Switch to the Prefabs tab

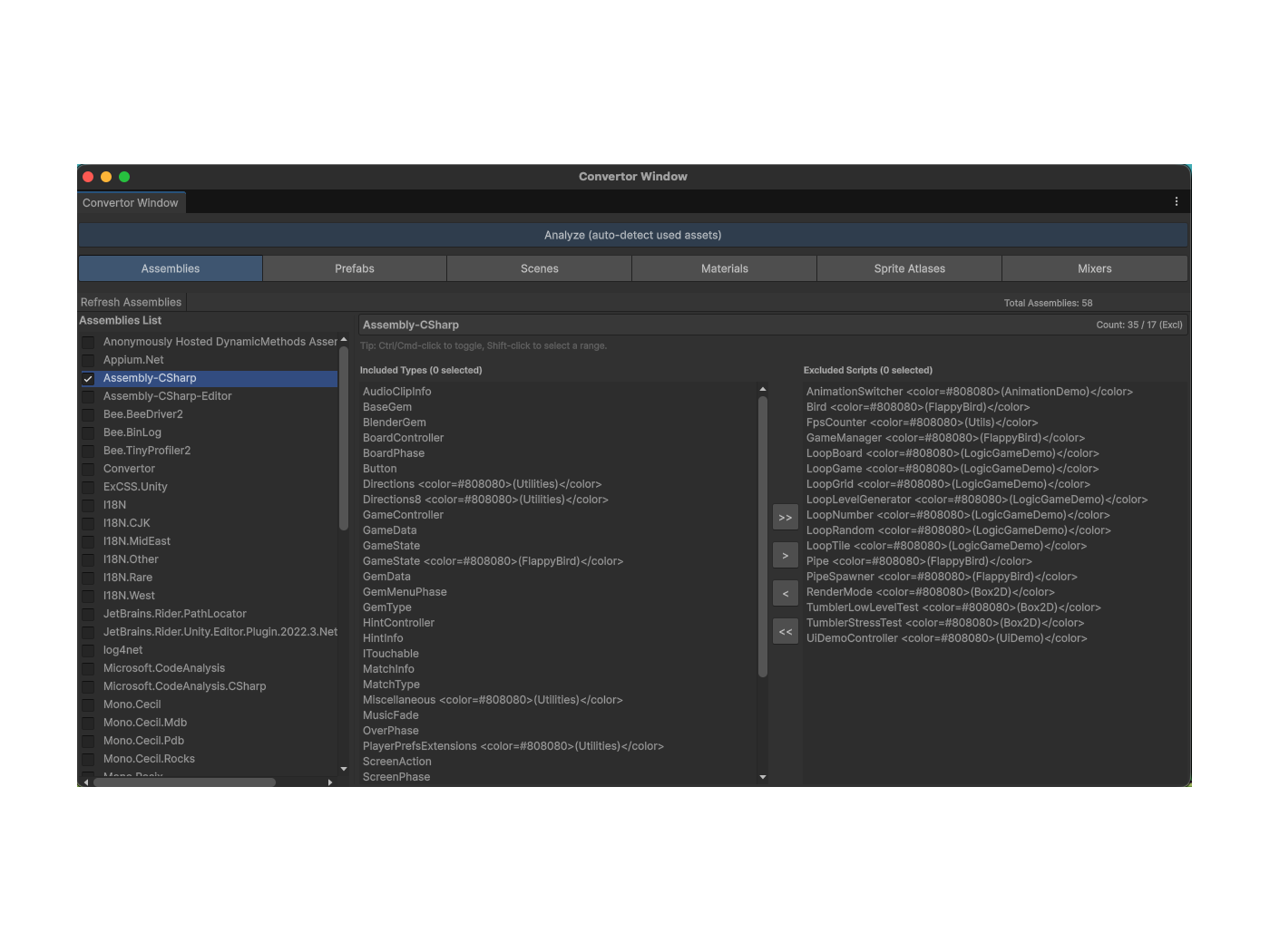pyautogui.click(x=355, y=268)
